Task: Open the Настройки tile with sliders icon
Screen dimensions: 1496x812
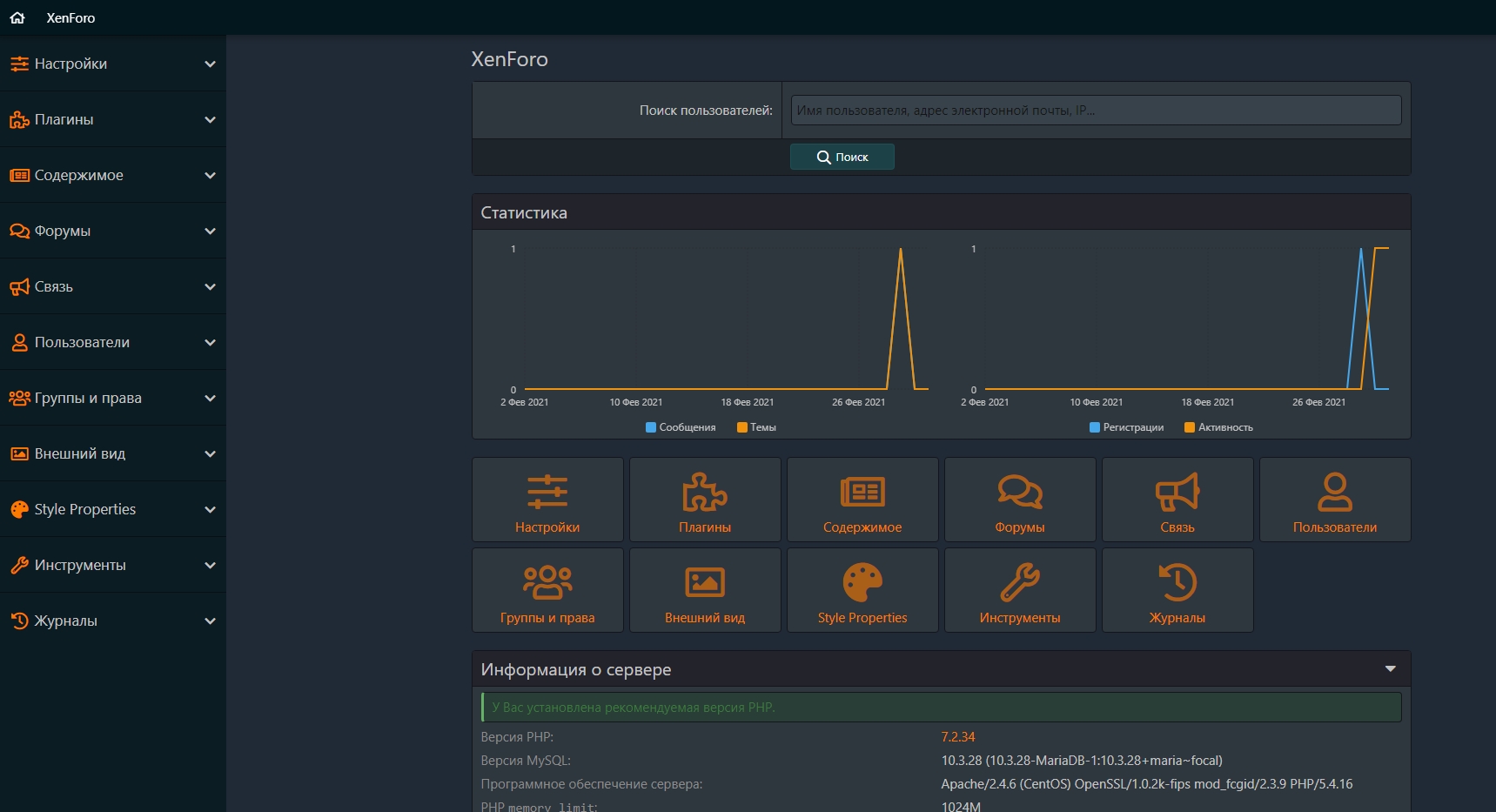Action: tap(547, 500)
